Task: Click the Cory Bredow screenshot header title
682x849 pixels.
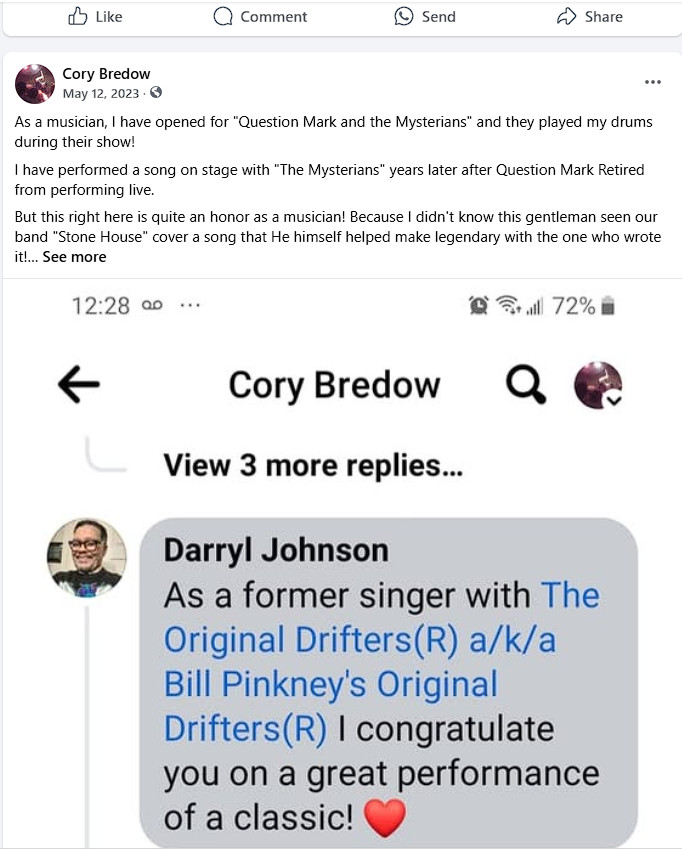Action: (334, 386)
